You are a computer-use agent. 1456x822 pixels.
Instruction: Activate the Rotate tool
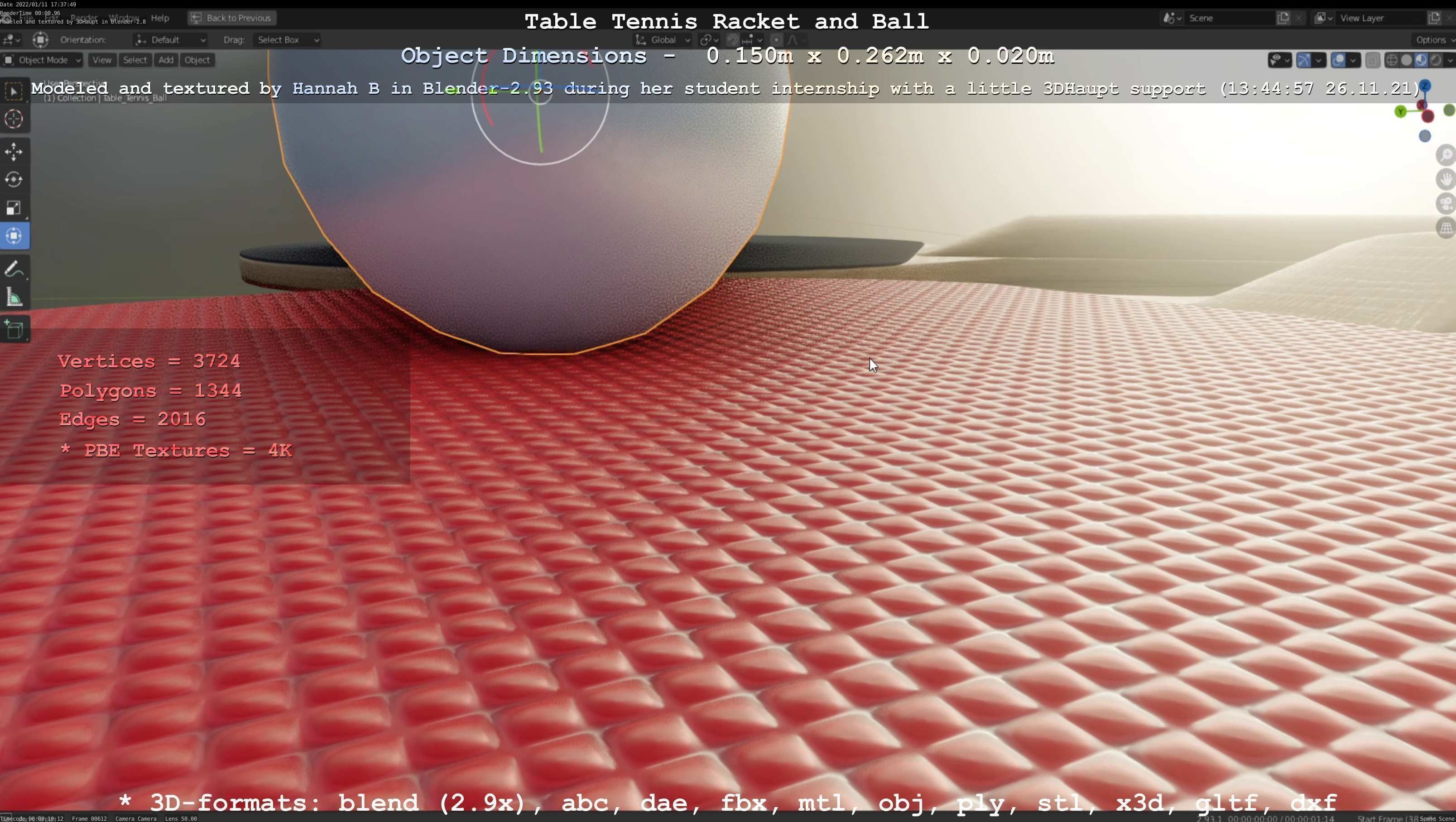[14, 180]
